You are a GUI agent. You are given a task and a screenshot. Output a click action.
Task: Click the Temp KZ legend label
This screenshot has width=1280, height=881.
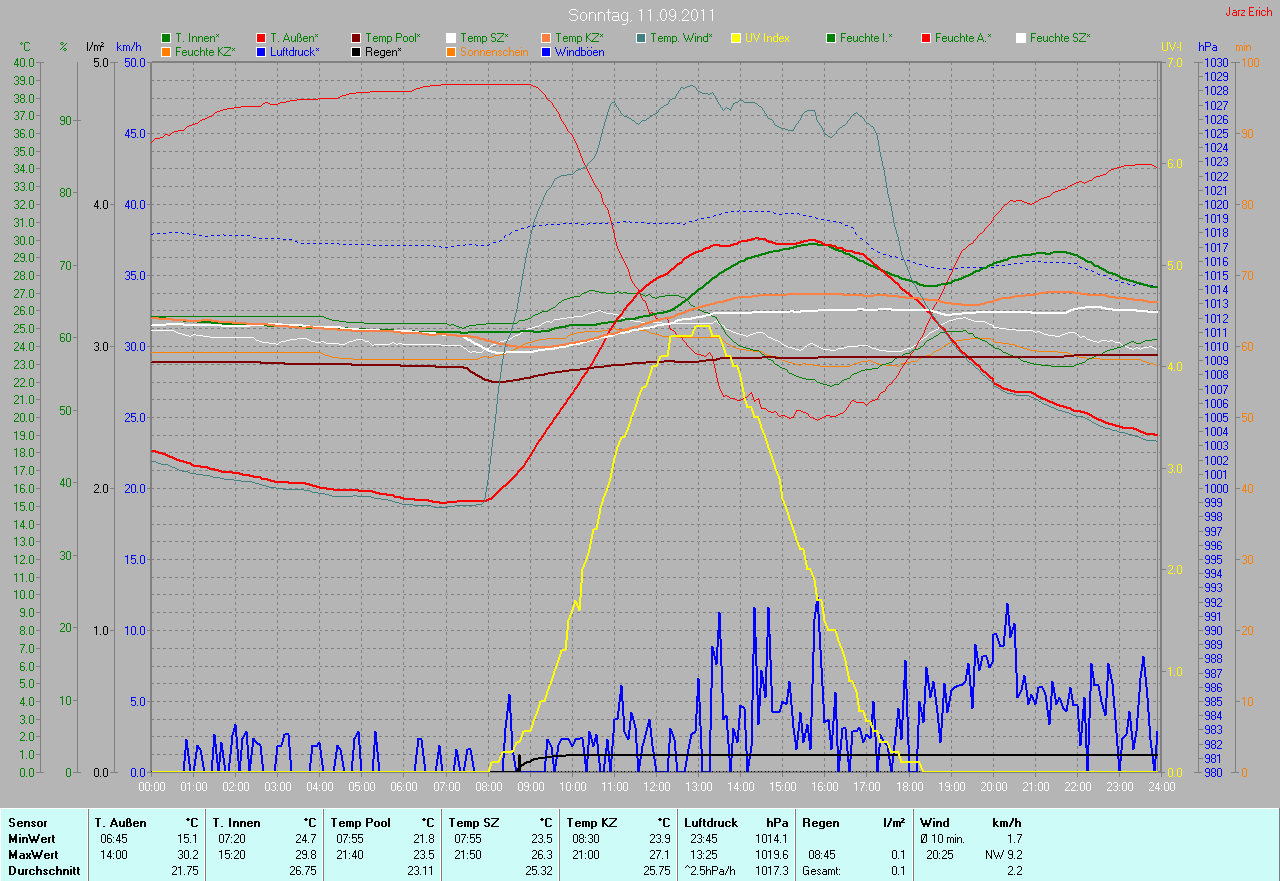tap(579, 38)
